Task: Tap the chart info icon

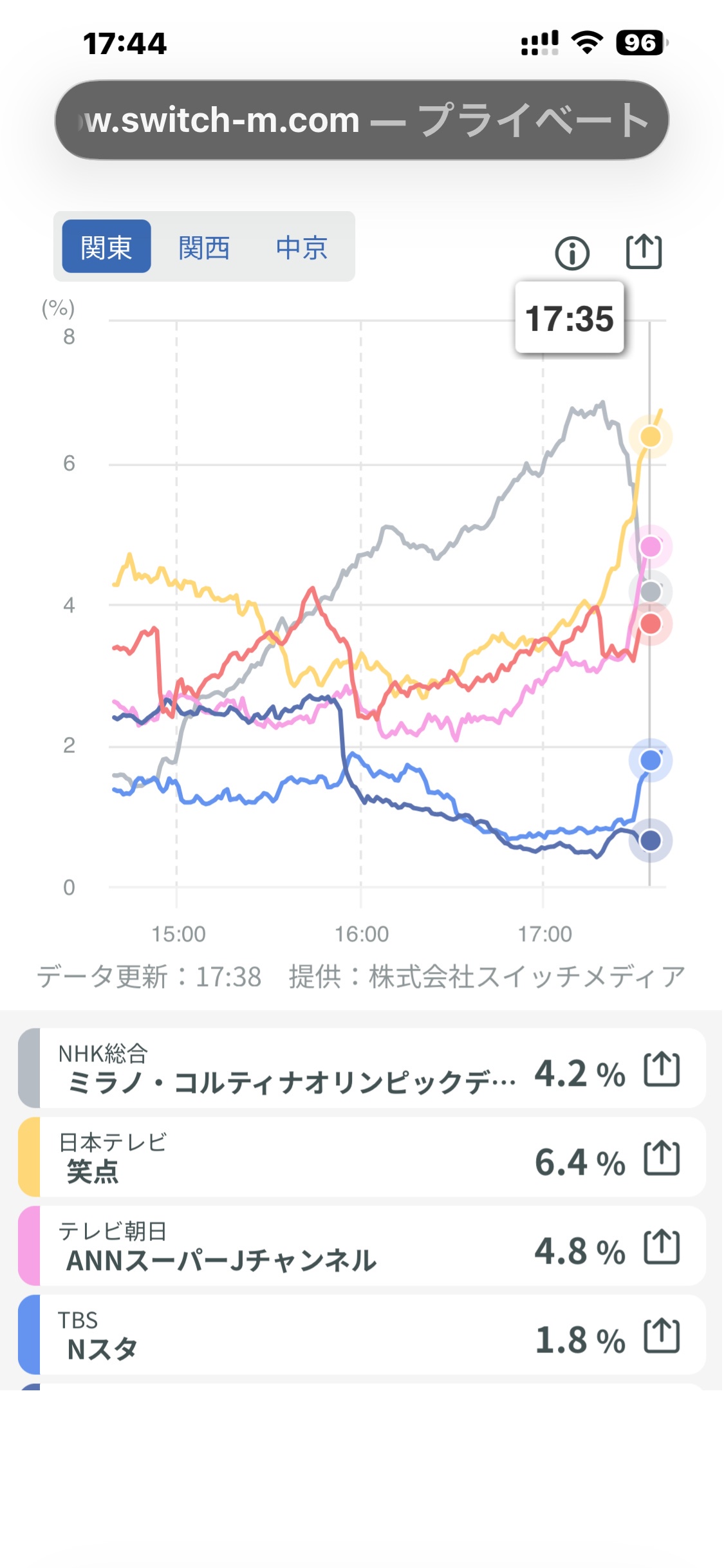Action: [571, 252]
